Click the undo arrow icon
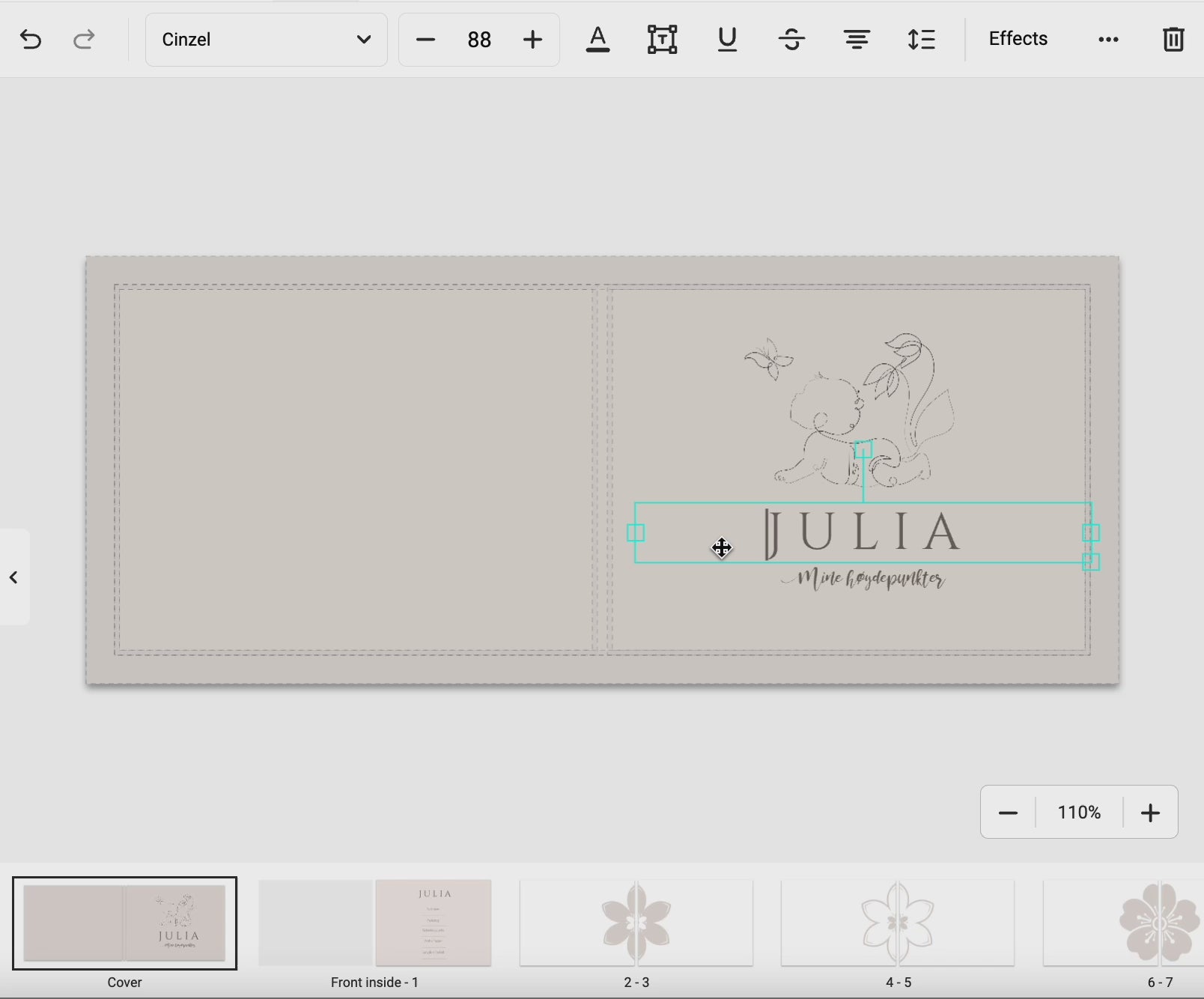The image size is (1204, 999). coord(31,40)
